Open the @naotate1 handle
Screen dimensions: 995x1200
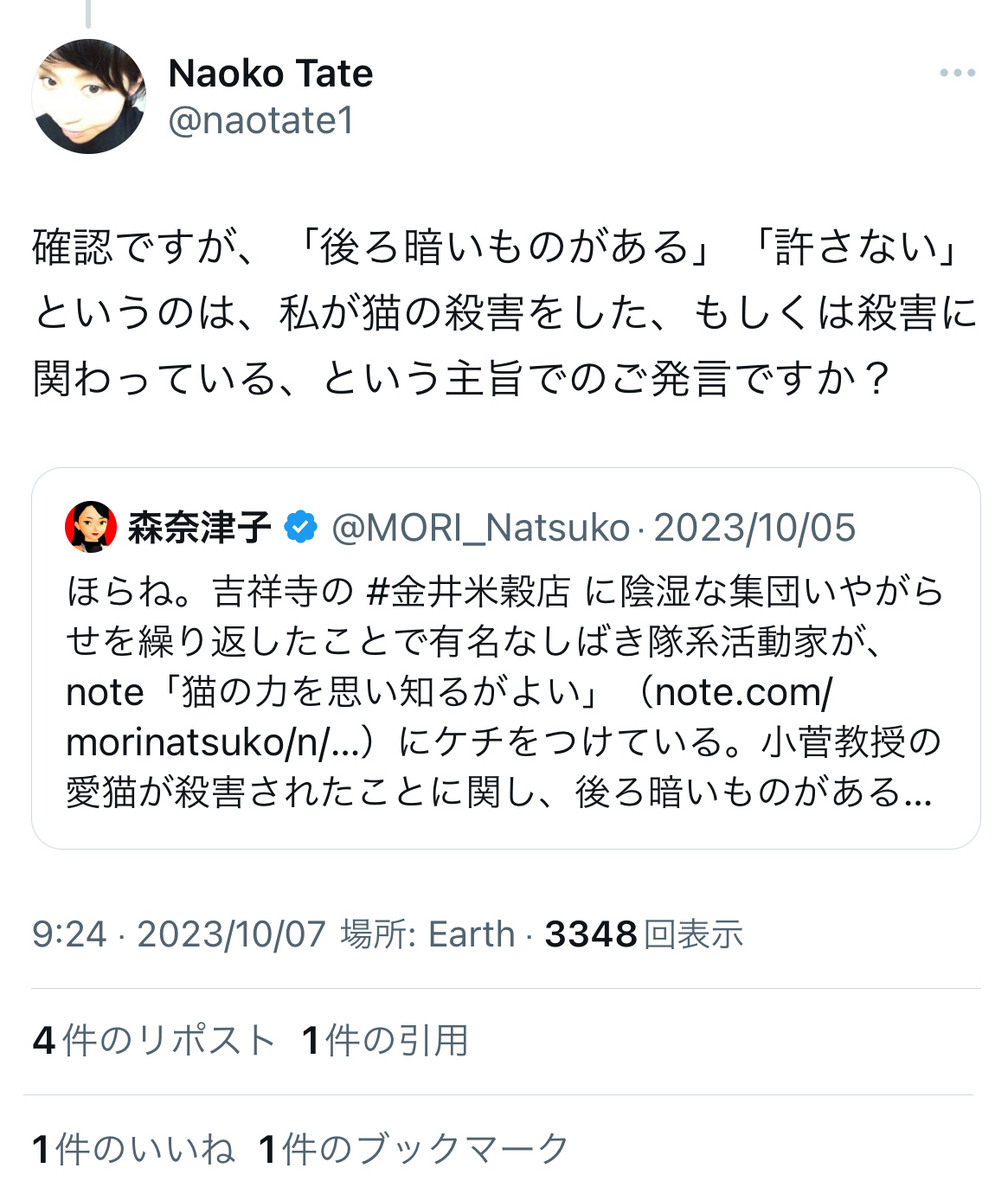260,121
